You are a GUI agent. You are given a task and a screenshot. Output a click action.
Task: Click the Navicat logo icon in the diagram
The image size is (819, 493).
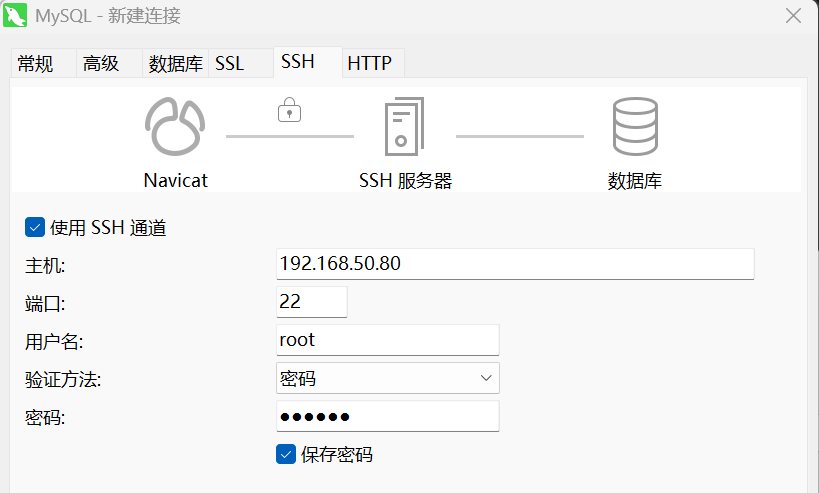[175, 127]
